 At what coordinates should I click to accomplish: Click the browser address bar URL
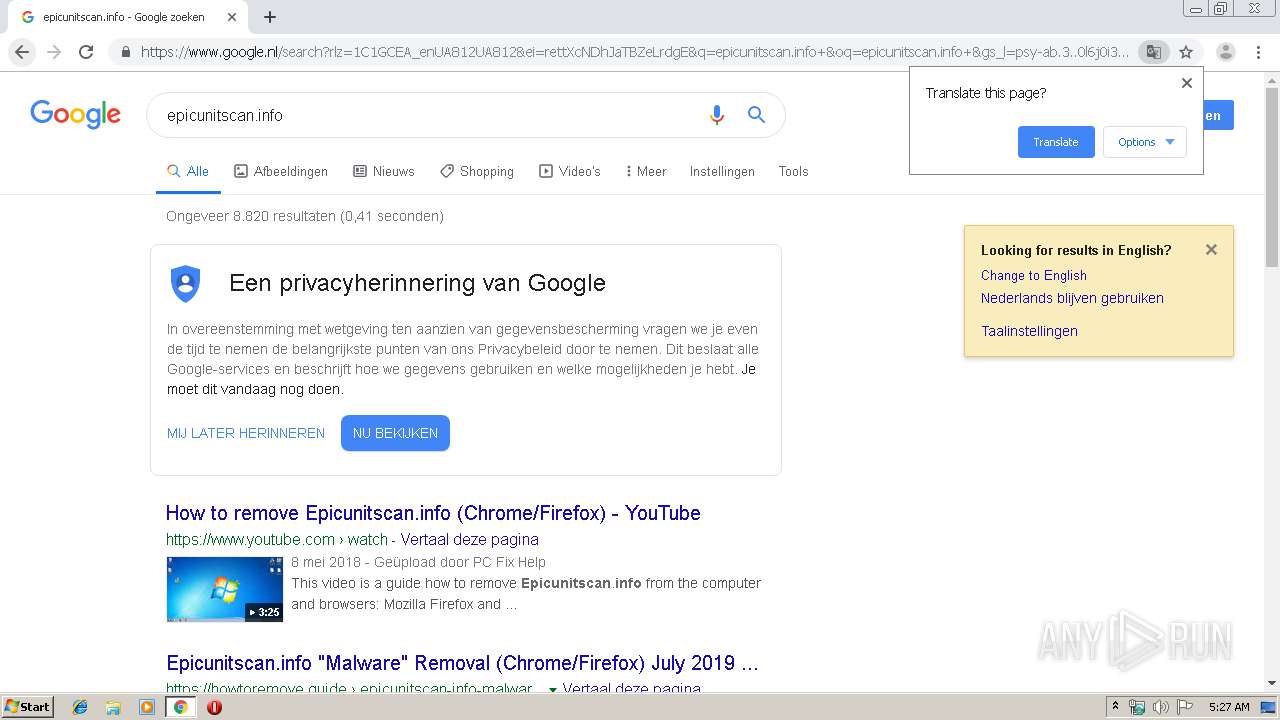click(x=635, y=52)
